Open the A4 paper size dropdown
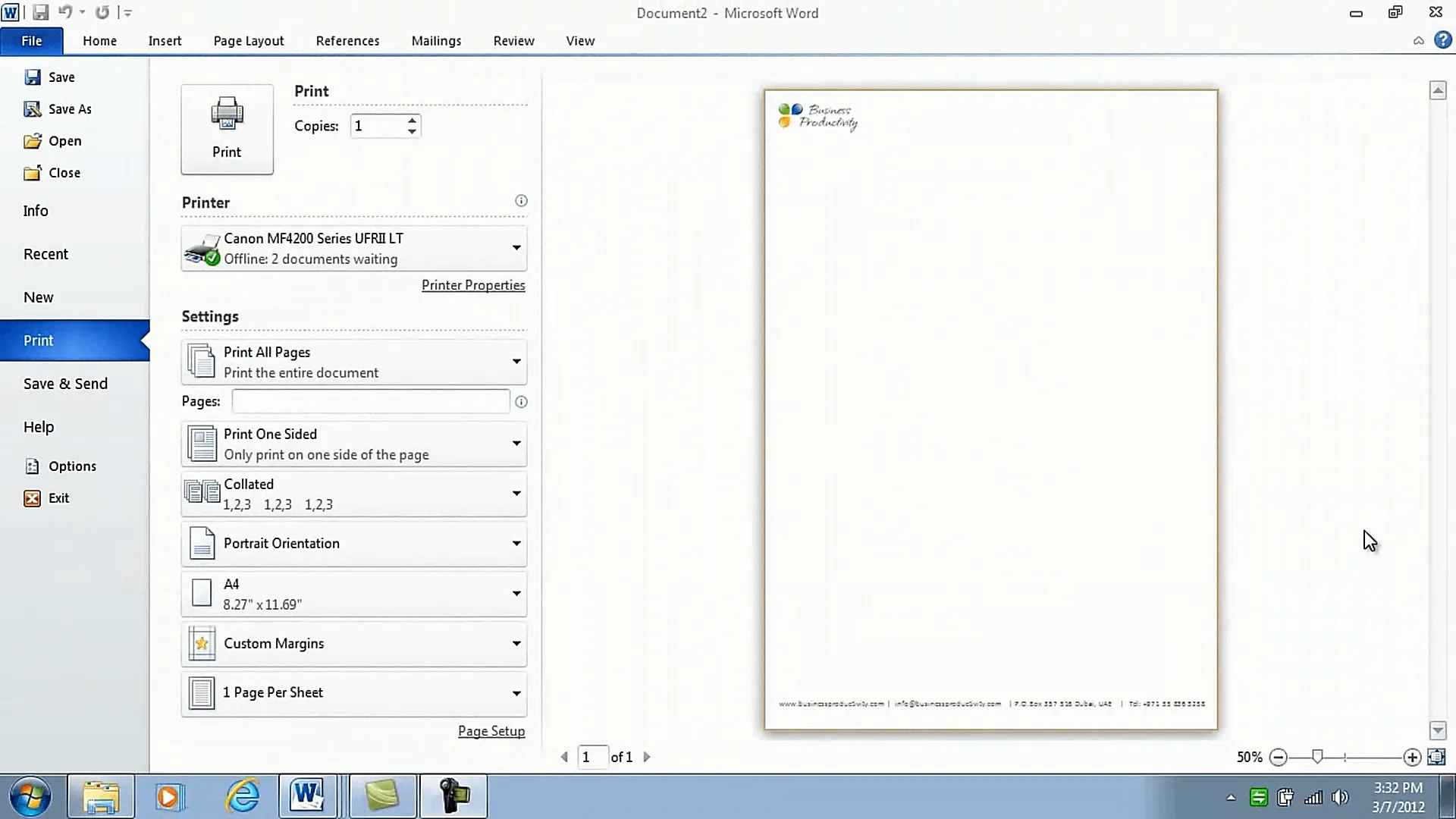The image size is (1456, 819). [x=516, y=594]
